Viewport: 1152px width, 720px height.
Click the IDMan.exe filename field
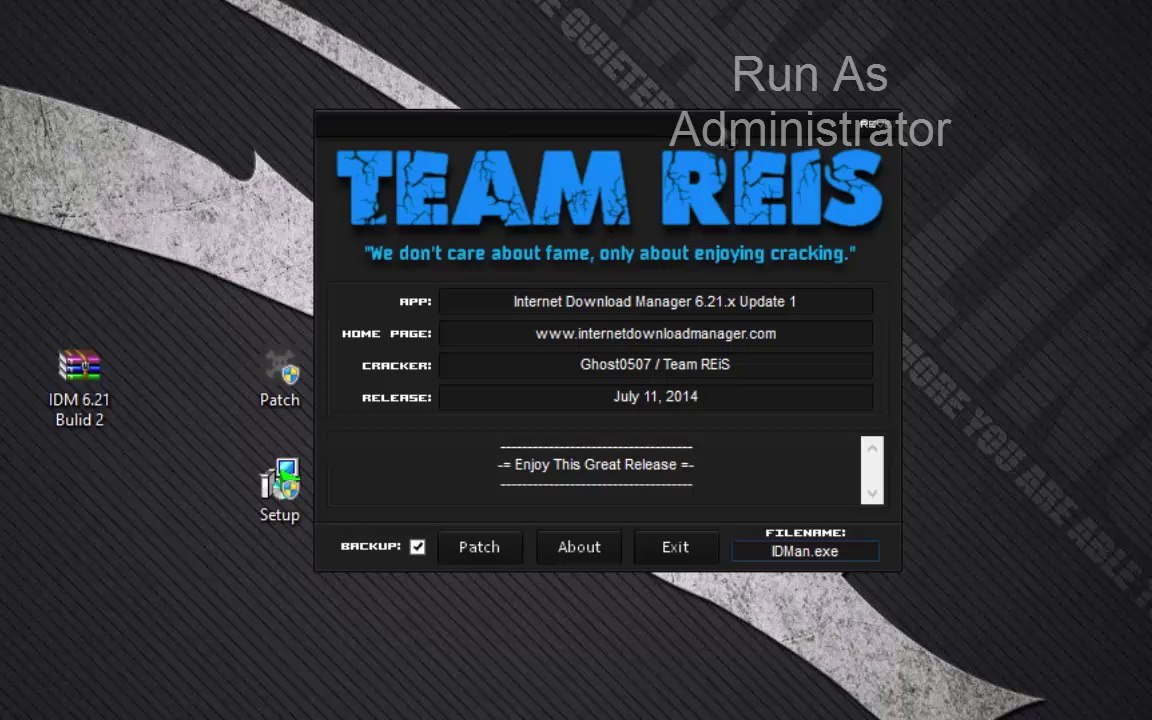click(805, 551)
